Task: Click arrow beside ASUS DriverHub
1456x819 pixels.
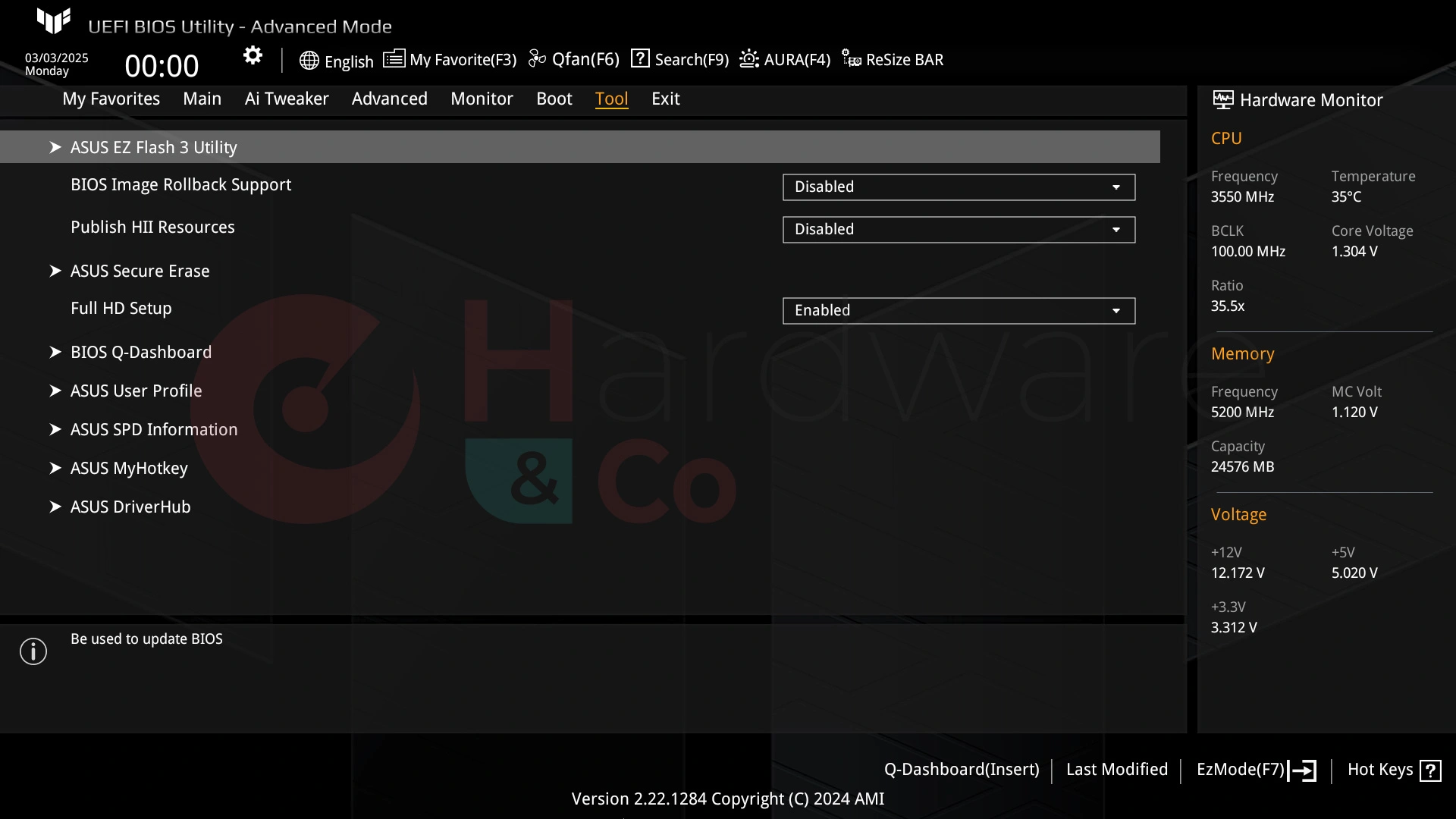Action: (55, 507)
